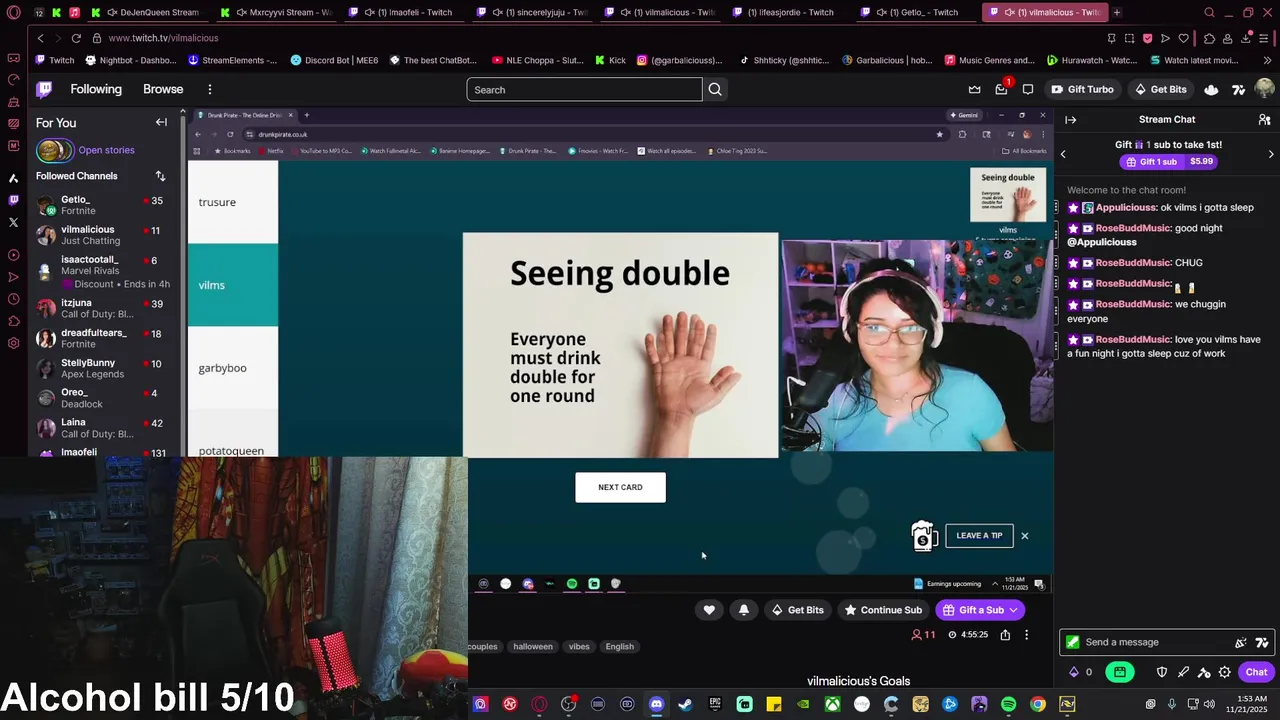Screen dimensions: 1280x720
Task: Open browser extensions puzzle icon
Action: coord(1209,38)
